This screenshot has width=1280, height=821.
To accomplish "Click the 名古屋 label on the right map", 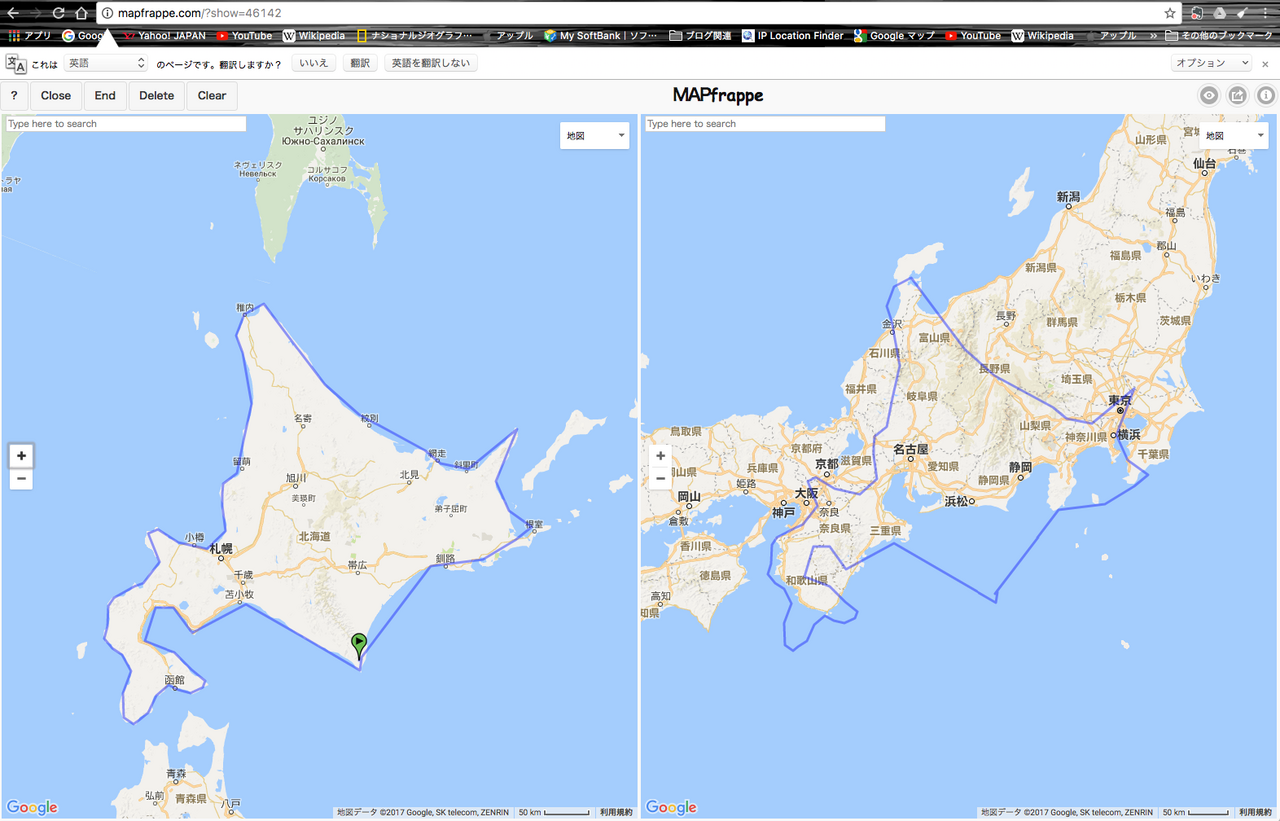I will [x=911, y=449].
